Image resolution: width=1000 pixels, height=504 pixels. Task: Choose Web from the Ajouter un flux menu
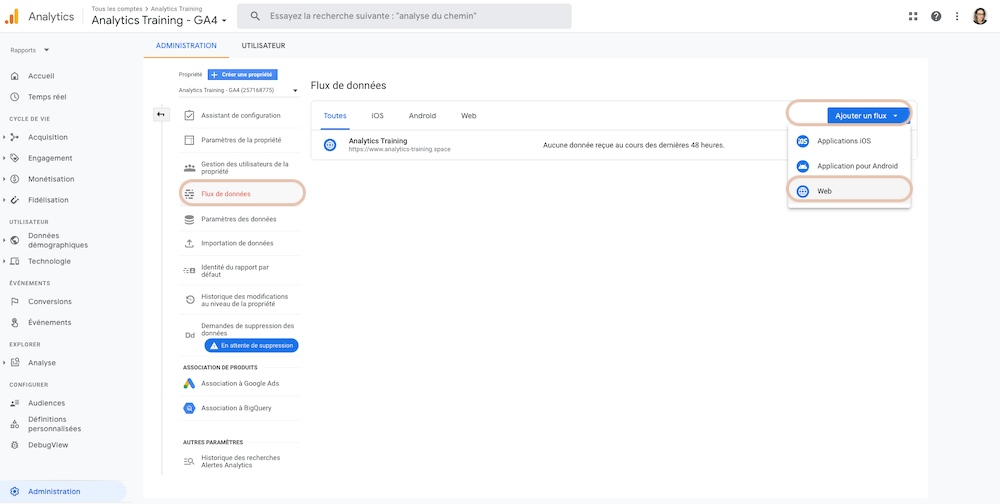pyautogui.click(x=849, y=191)
